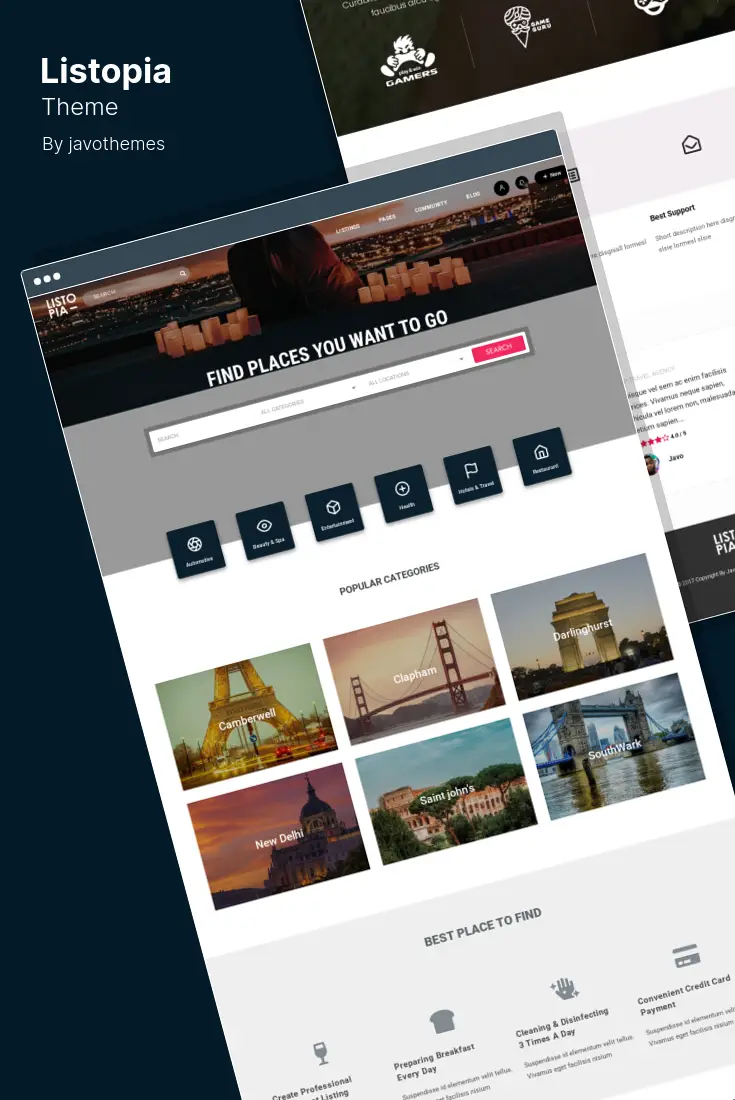Click the Listopia title text at top left
Viewport: 735px width, 1100px height.
[x=106, y=71]
